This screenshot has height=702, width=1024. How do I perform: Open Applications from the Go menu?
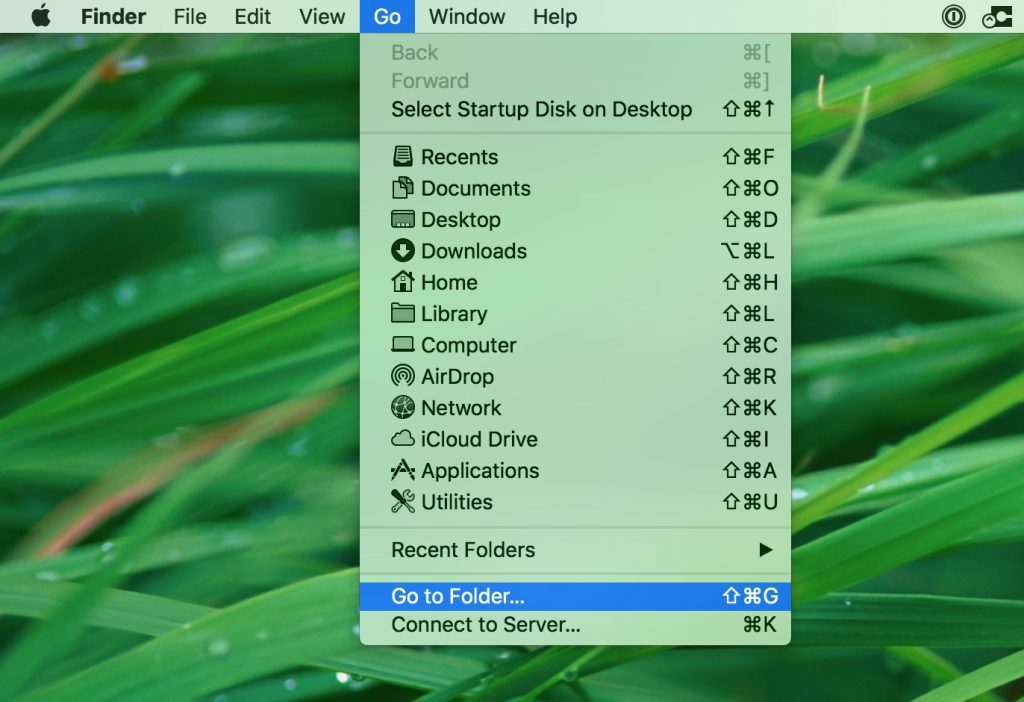479,470
